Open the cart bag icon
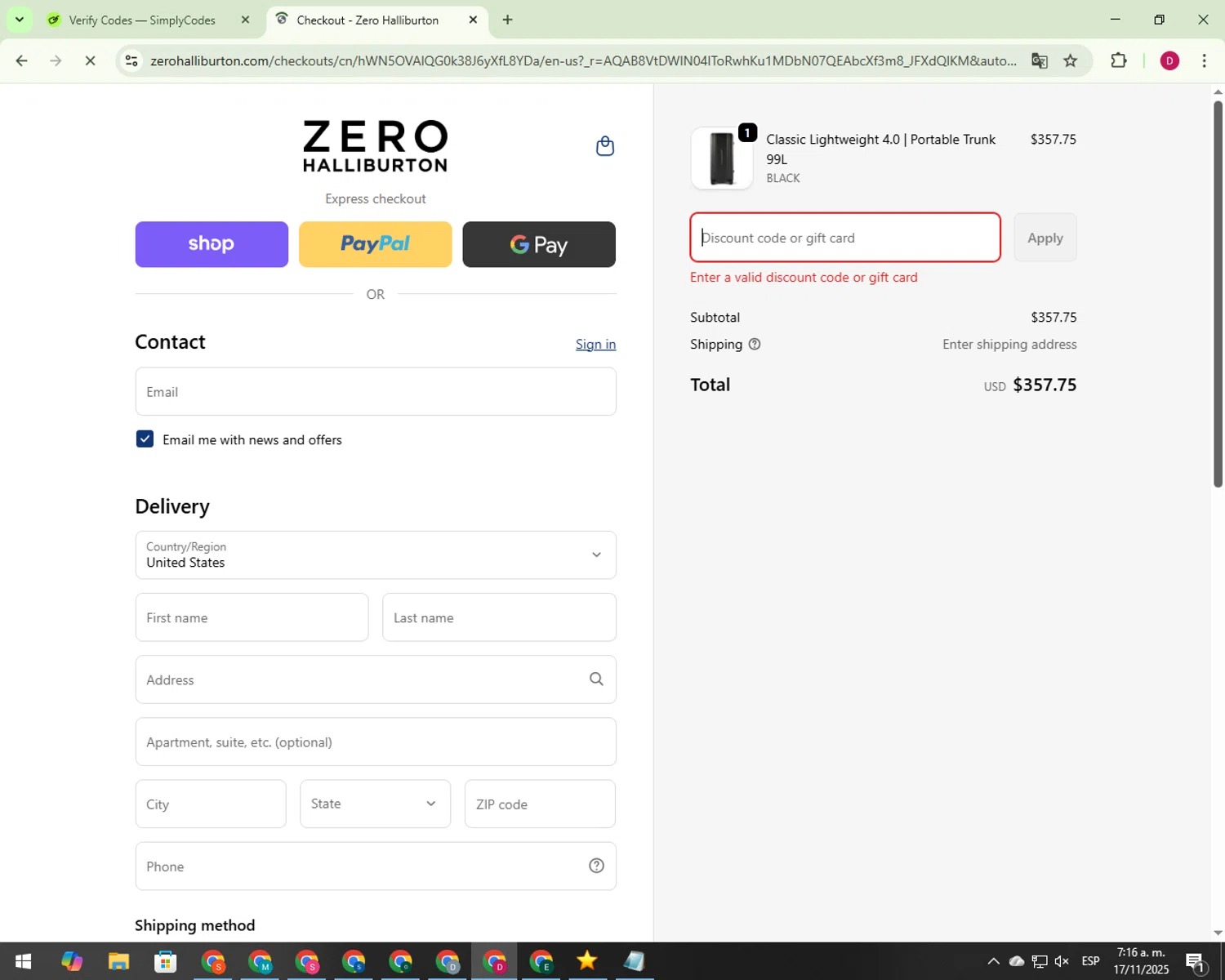 coord(605,146)
